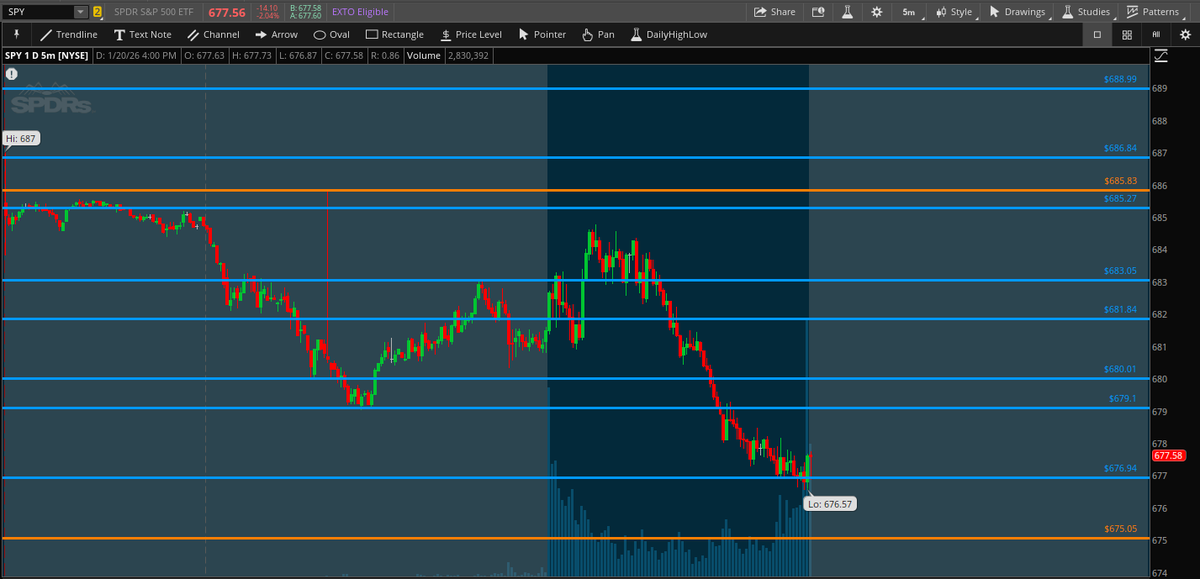Select the $680.01 price level label
This screenshot has width=1200, height=579.
[x=1120, y=369]
